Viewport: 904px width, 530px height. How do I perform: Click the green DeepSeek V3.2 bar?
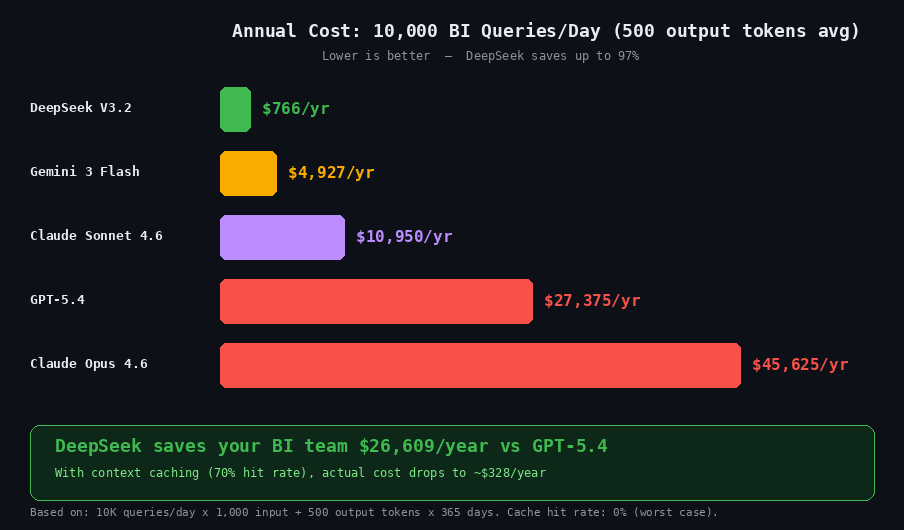[x=235, y=110]
